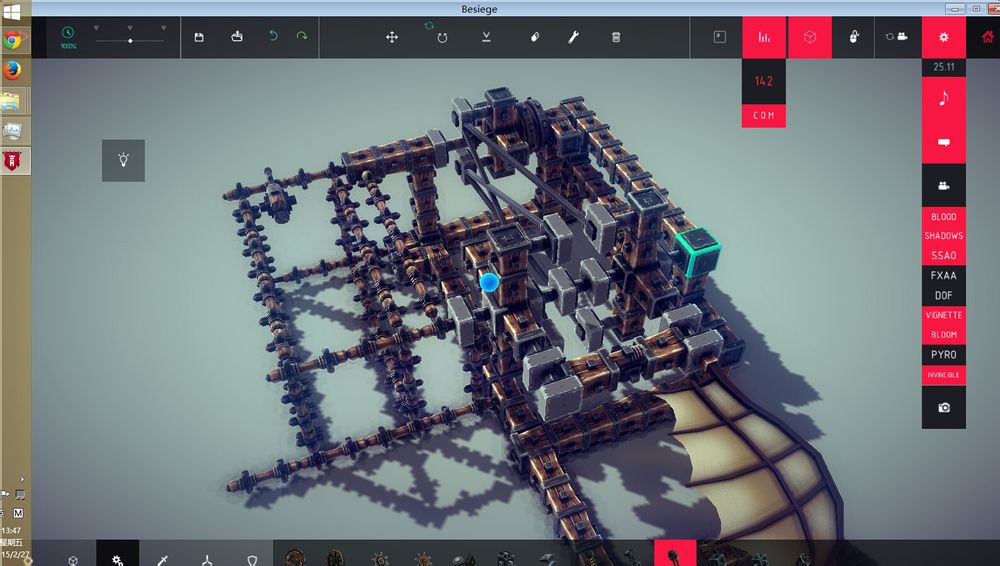This screenshot has height=566, width=1000.
Task: Open the settings gear menu
Action: click(x=944, y=37)
